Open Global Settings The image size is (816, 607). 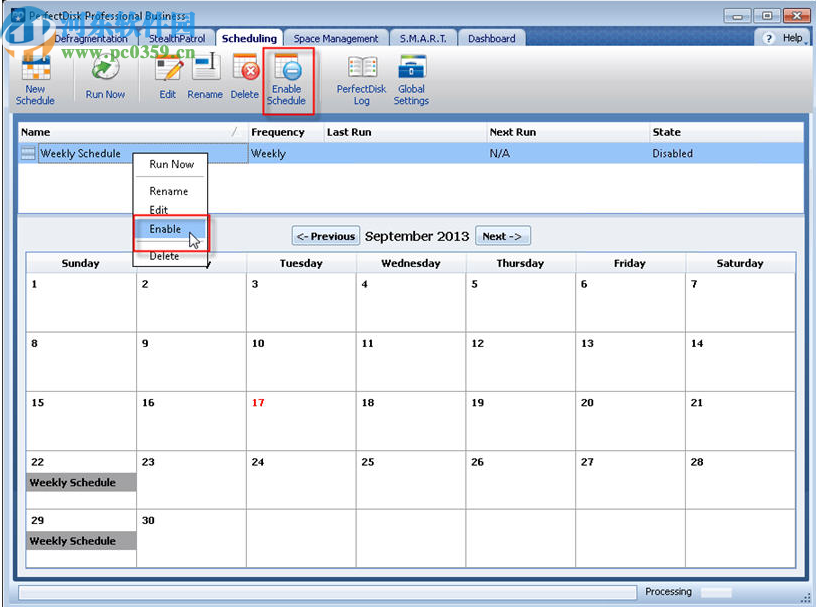pyautogui.click(x=411, y=80)
